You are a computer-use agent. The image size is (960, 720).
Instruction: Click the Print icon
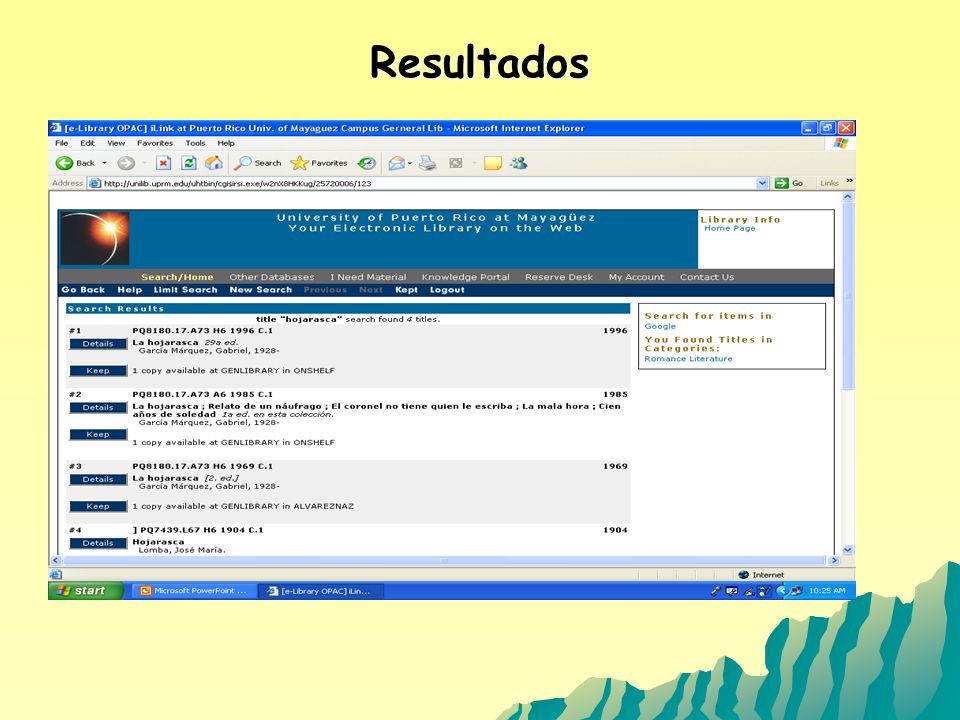427,163
